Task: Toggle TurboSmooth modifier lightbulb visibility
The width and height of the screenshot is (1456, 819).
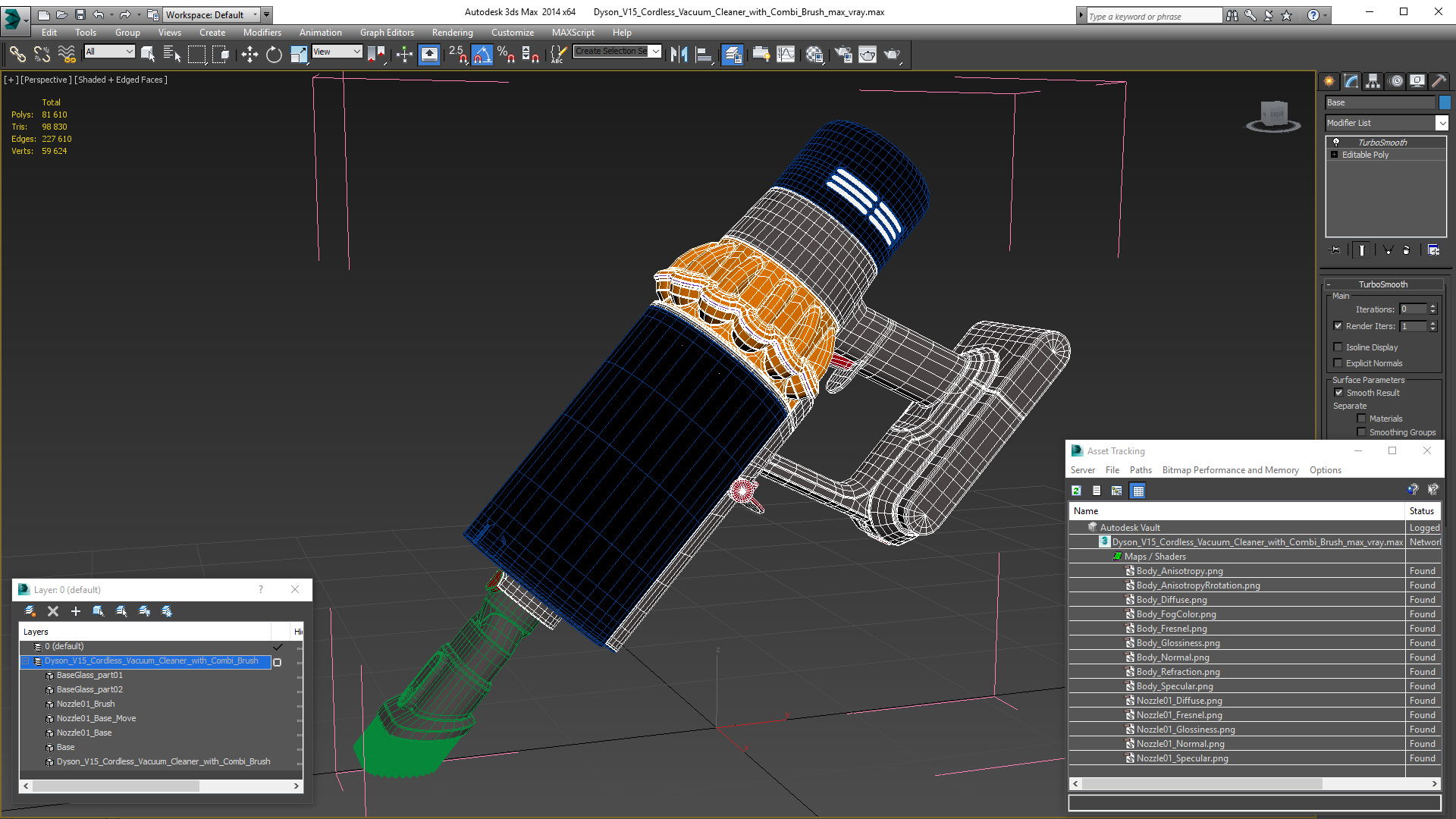Action: (1336, 143)
